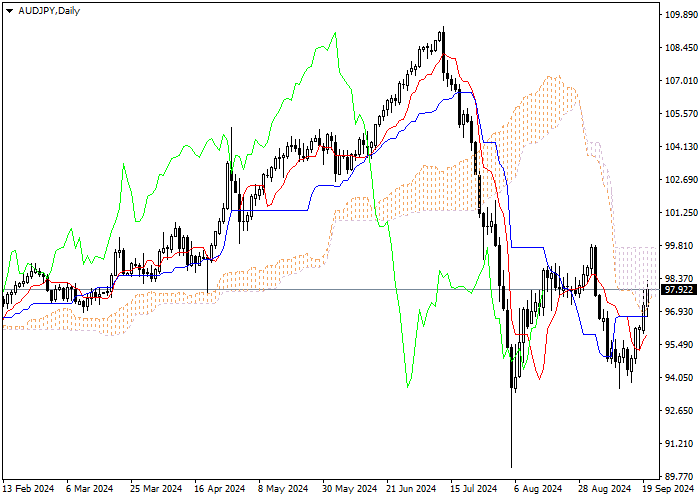Image resolution: width=700 pixels, height=500 pixels.
Task: Click the 16 Apr 2024 date label
Action: [220, 489]
